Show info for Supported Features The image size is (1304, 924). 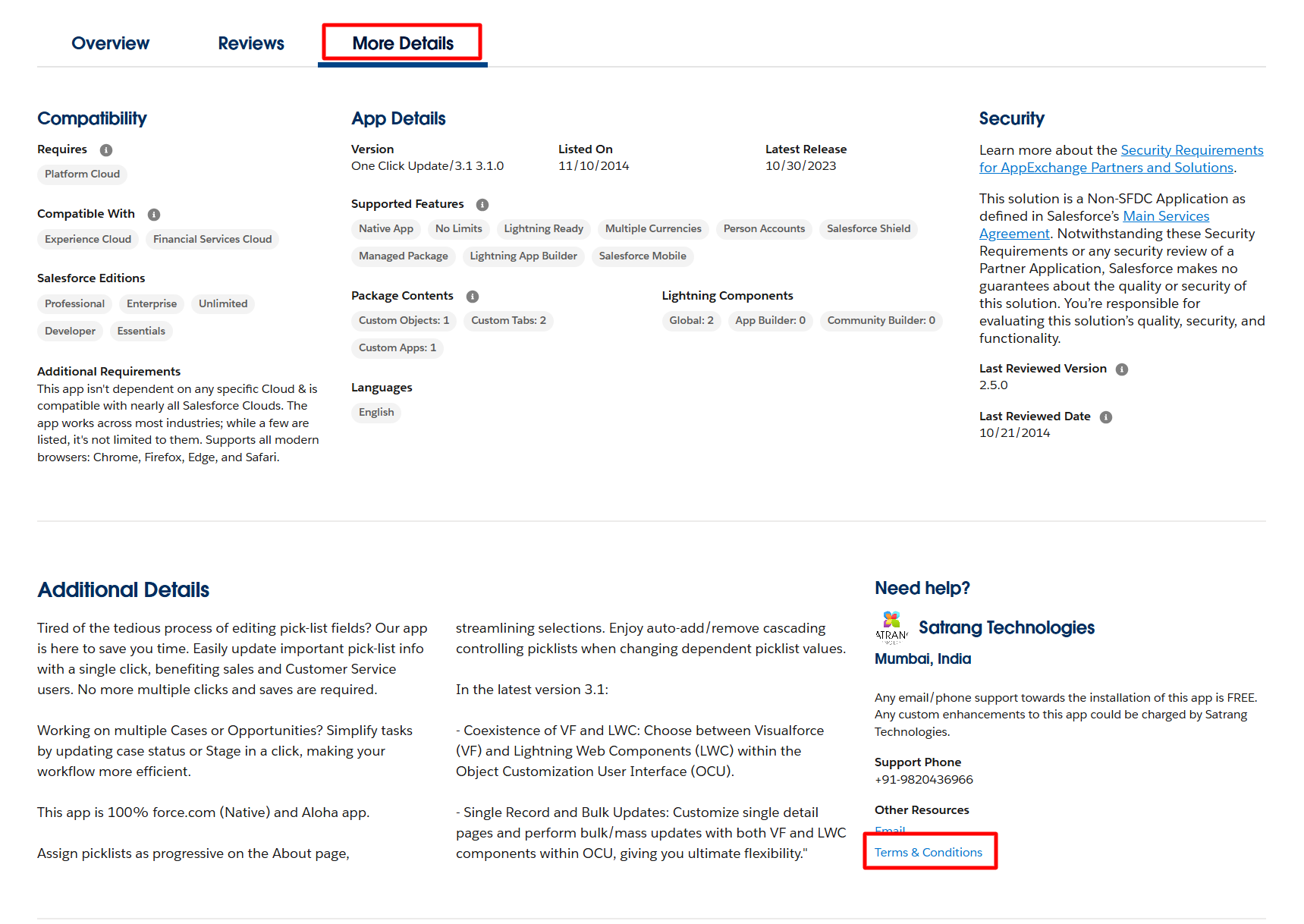(482, 205)
